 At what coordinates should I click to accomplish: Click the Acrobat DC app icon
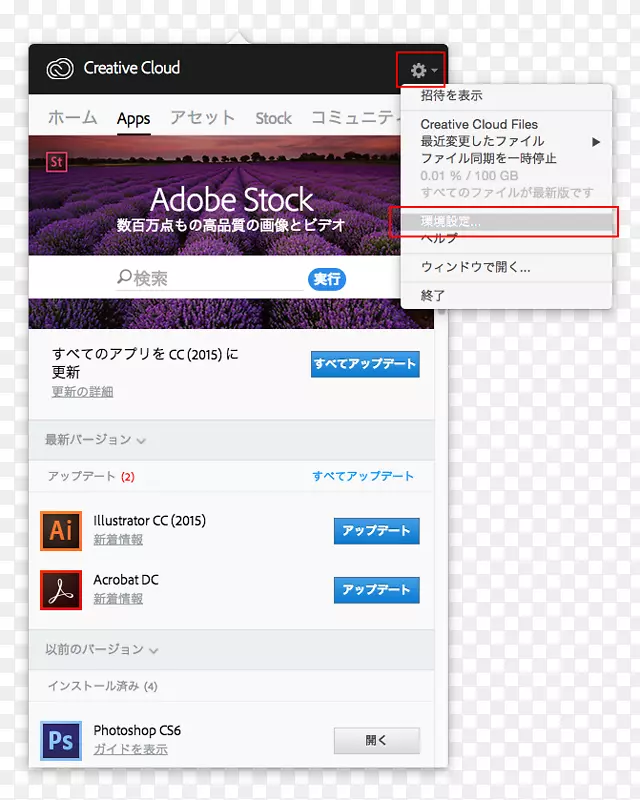coord(61,590)
